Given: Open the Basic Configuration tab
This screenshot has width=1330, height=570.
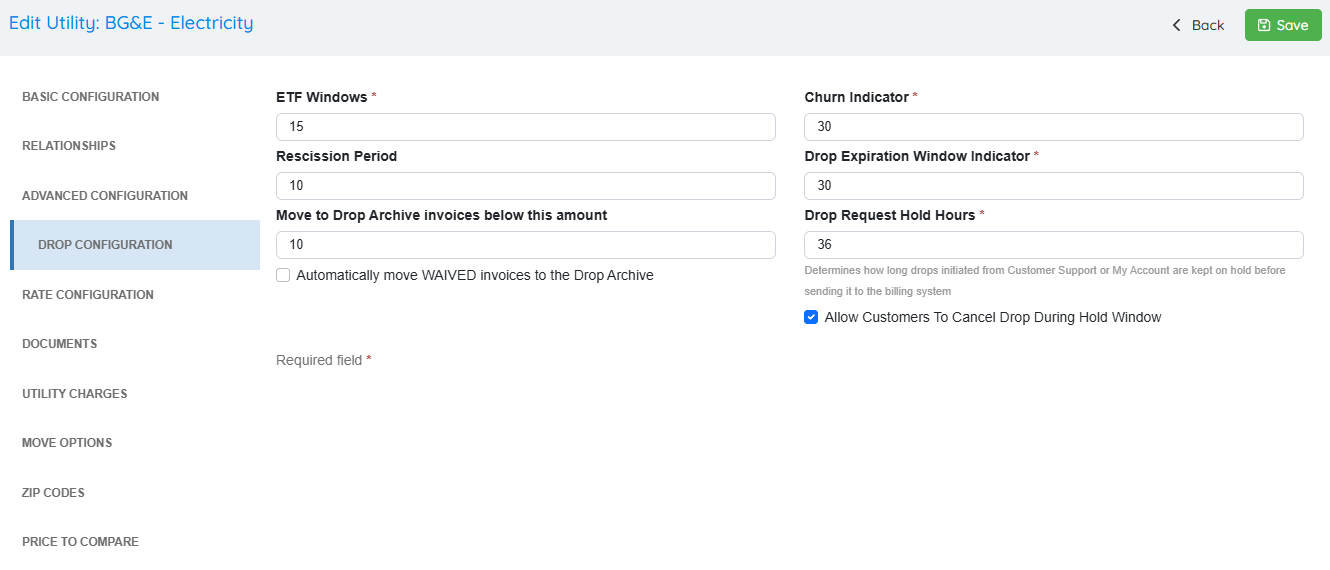Looking at the screenshot, I should pos(90,97).
